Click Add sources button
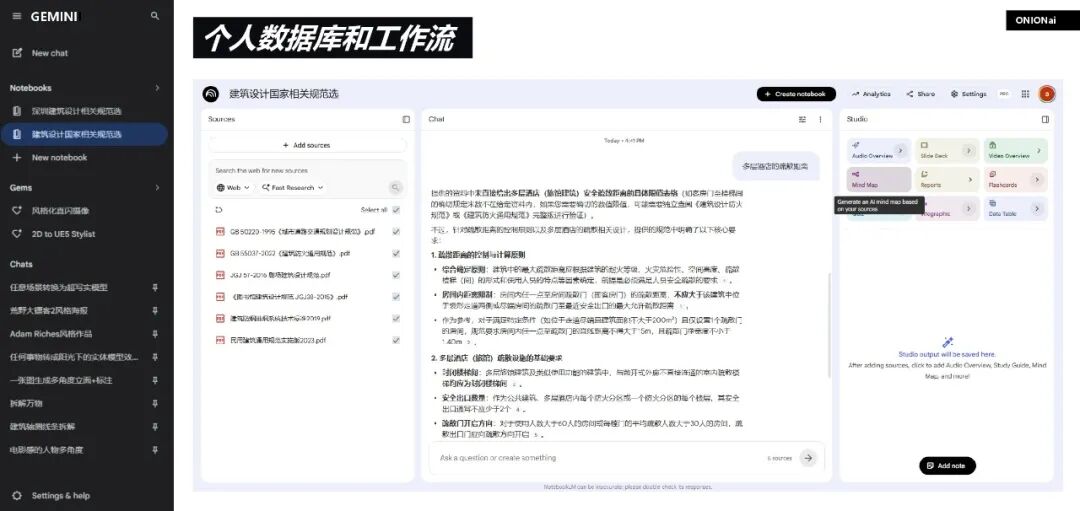 (307, 145)
